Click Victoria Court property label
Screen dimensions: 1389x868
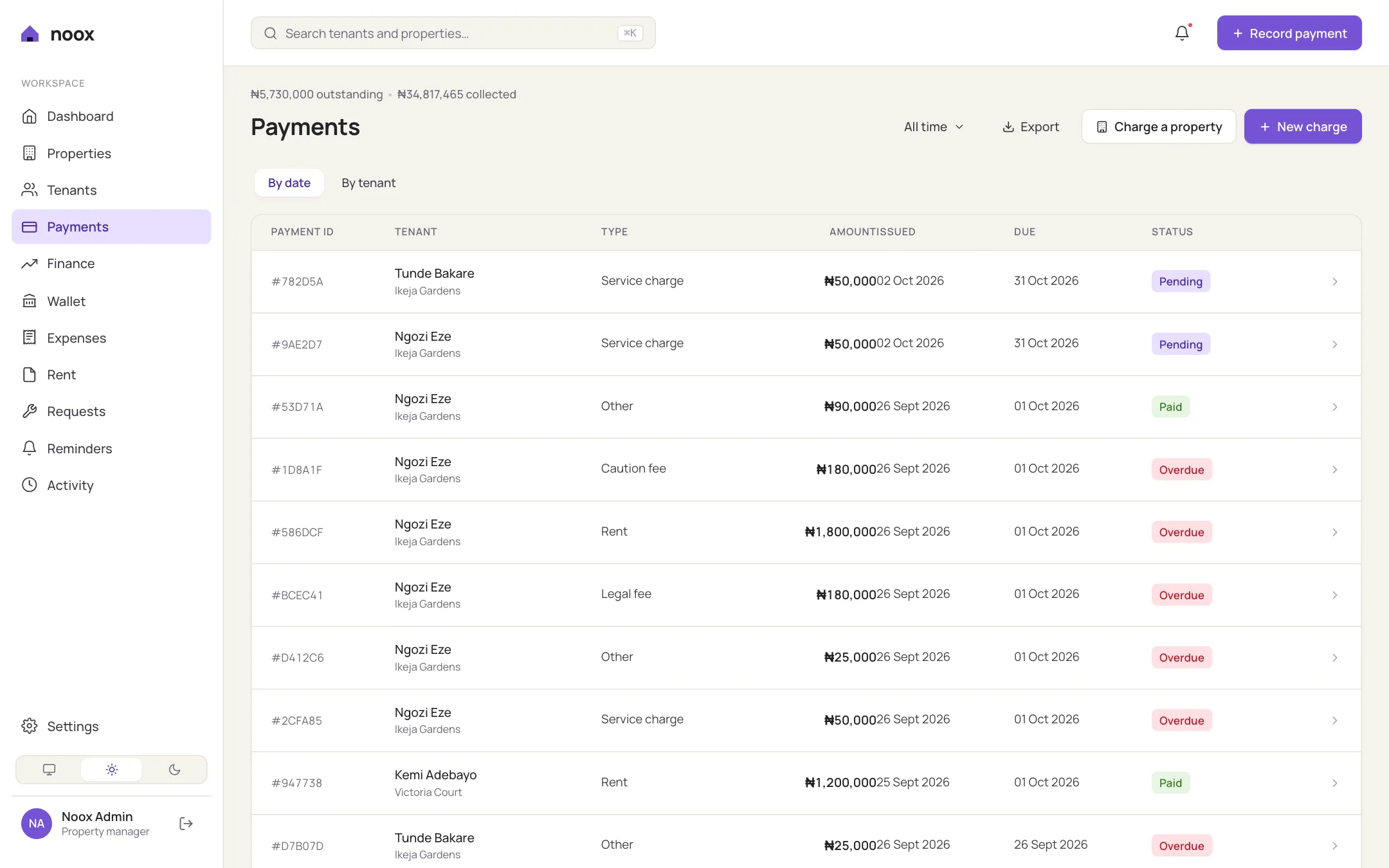click(x=428, y=792)
